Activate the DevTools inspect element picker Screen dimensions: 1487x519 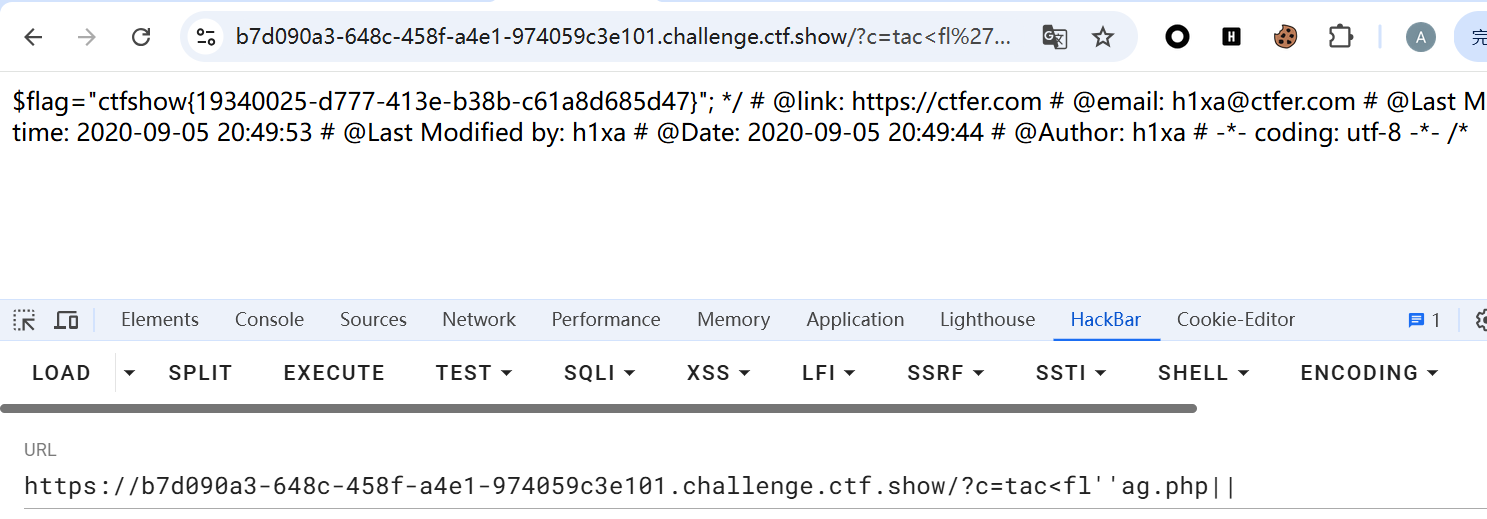pos(24,320)
